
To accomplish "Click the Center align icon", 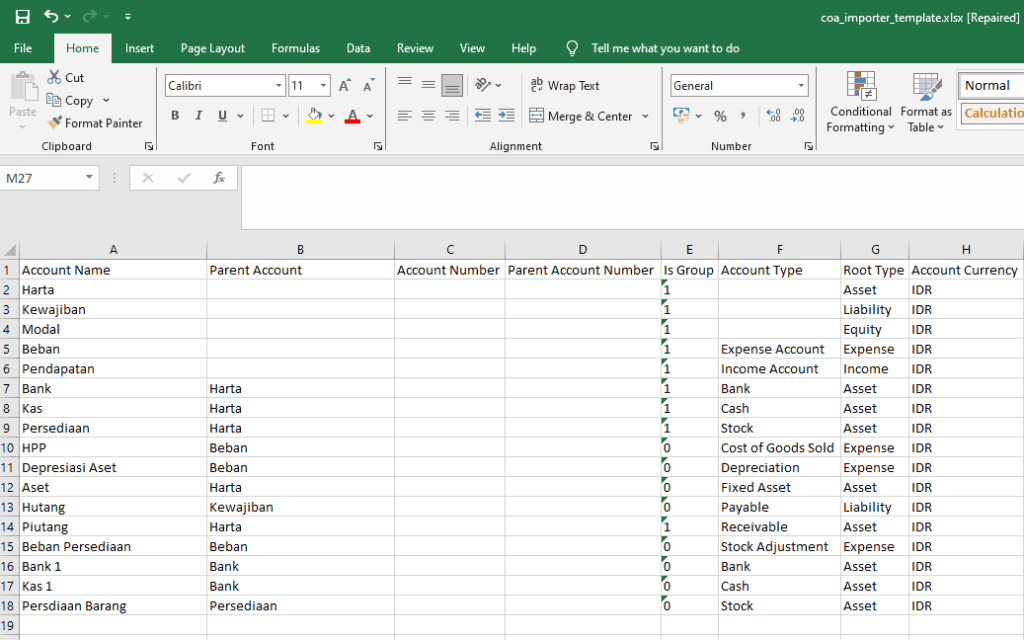I will pos(428,116).
